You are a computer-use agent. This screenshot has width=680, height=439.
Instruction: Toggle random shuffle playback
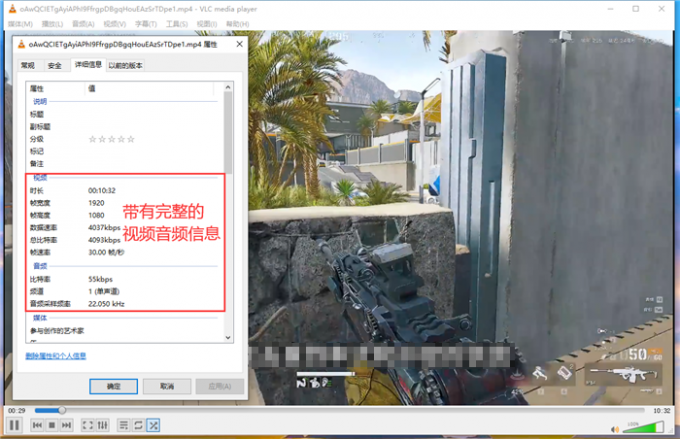(x=153, y=425)
